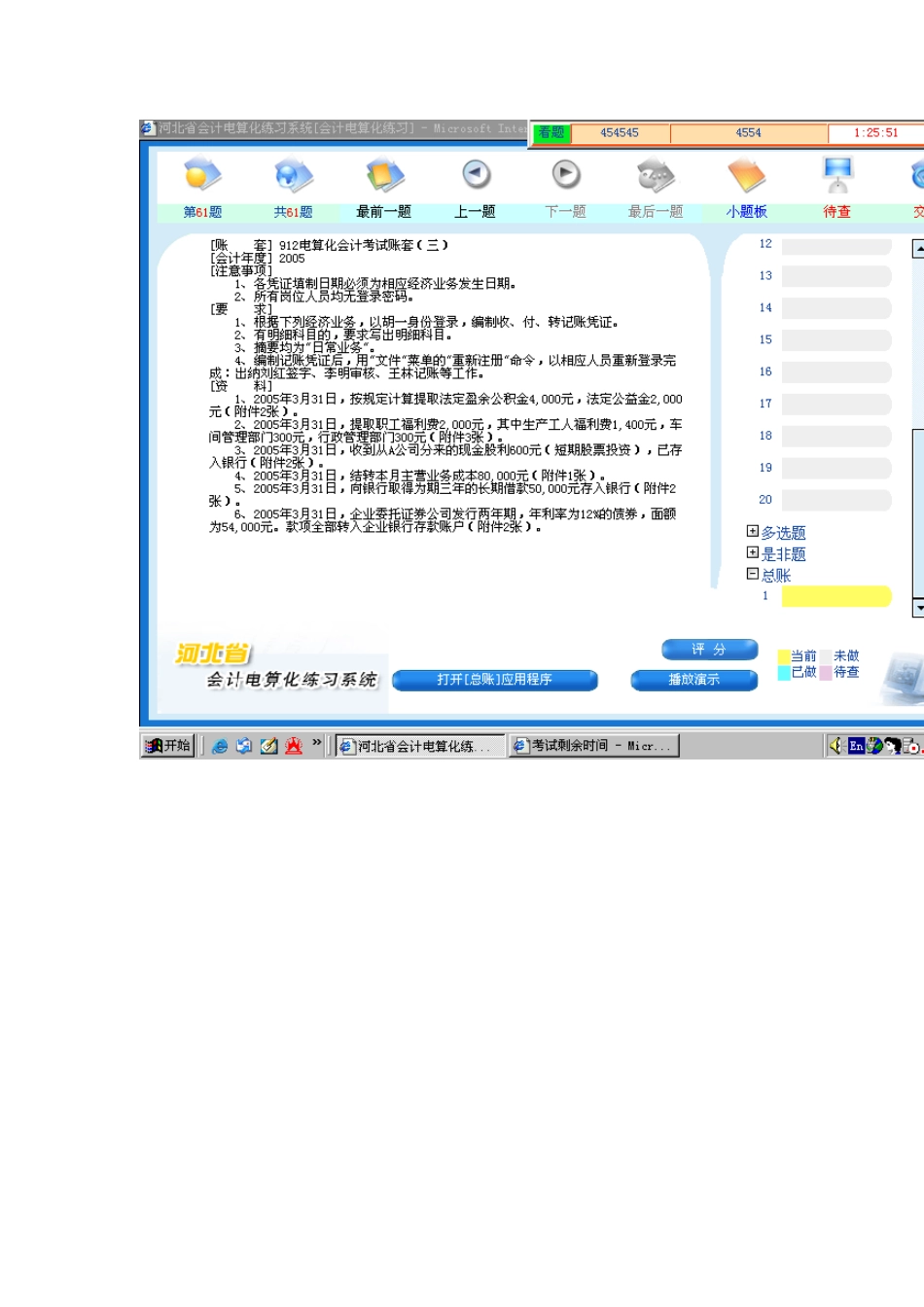
Task: Collapse the 总账 tree node
Action: (752, 574)
